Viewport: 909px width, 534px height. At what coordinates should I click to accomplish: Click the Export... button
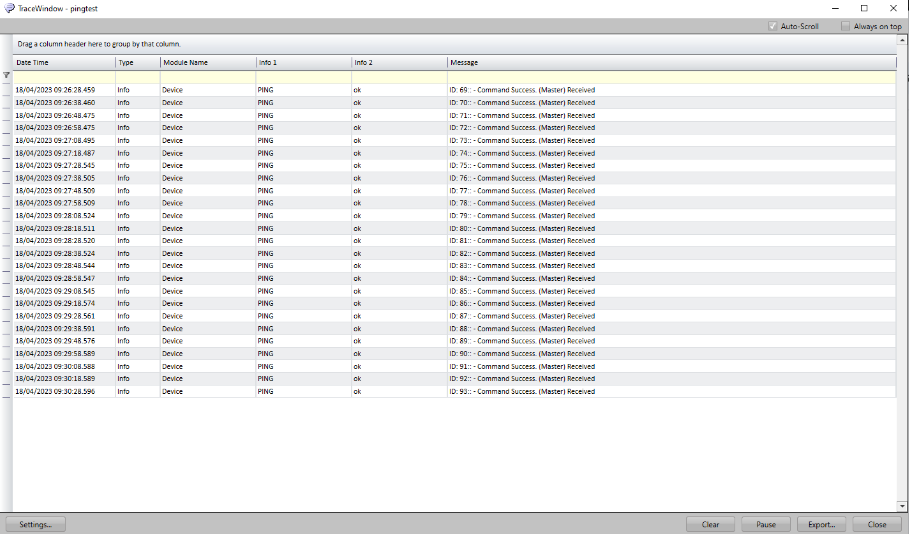(x=821, y=524)
